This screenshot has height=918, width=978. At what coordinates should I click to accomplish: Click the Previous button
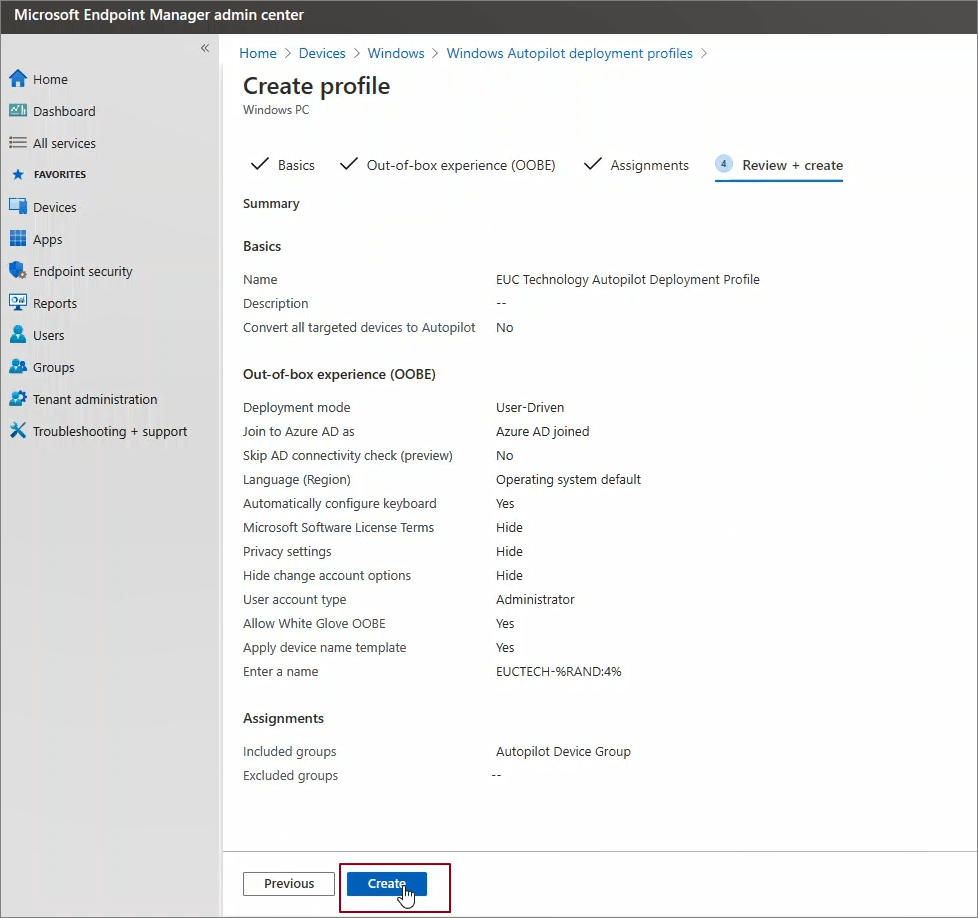point(289,884)
